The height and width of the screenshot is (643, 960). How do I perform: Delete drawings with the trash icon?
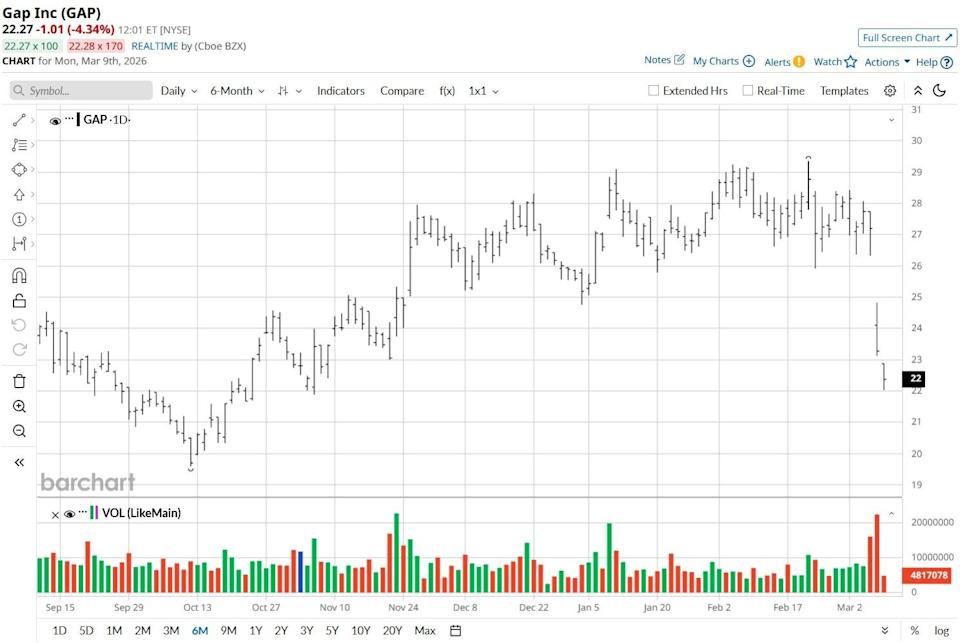(x=19, y=381)
